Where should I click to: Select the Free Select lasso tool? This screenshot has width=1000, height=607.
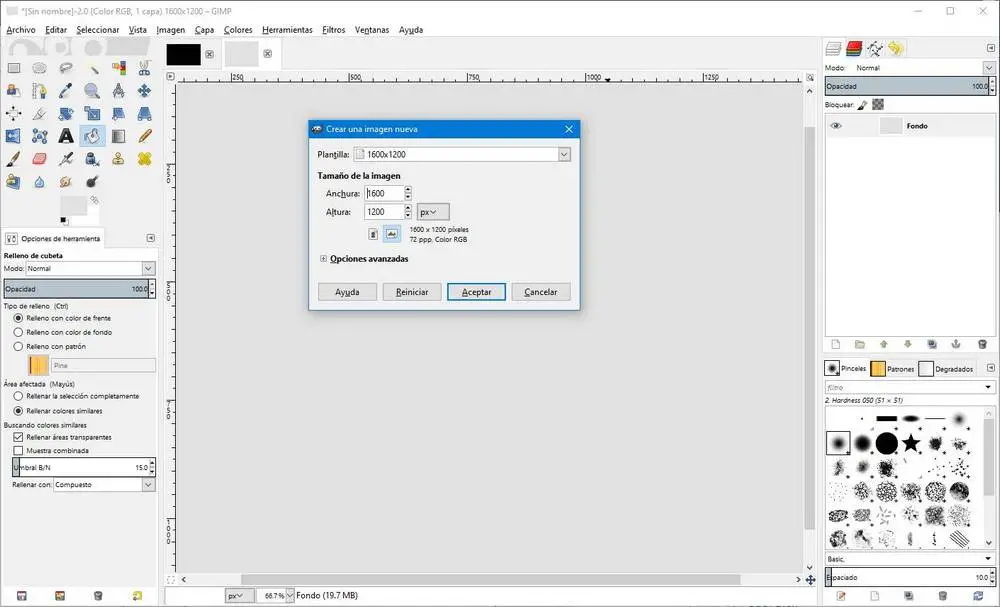(66, 68)
